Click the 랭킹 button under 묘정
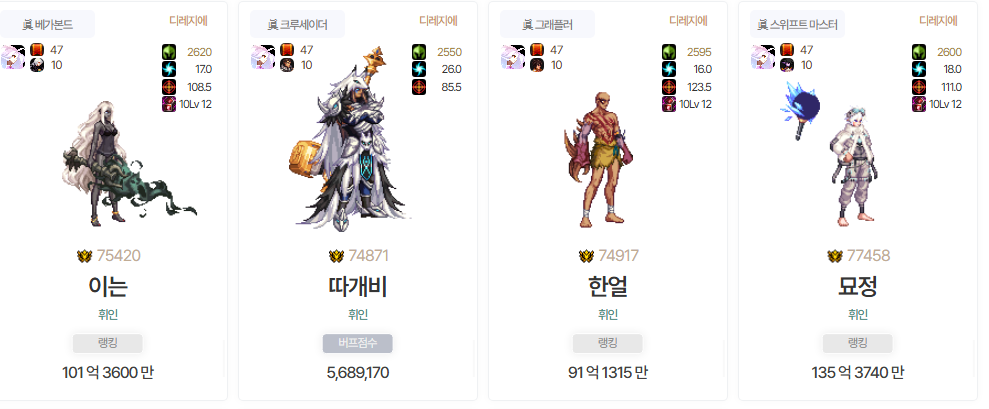This screenshot has width=989, height=409. pyautogui.click(x=858, y=344)
